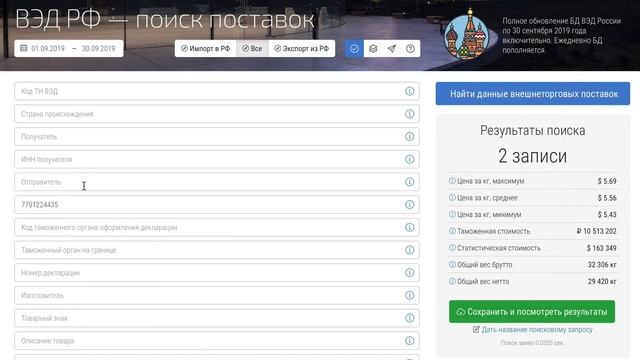Focus the Изготовитель input field
This screenshot has width=640, height=360.
pos(217,295)
